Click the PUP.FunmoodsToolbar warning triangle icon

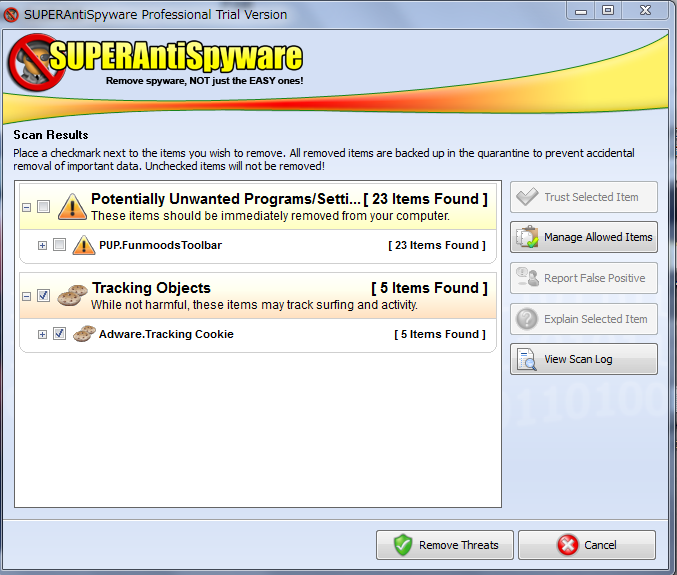[83, 245]
